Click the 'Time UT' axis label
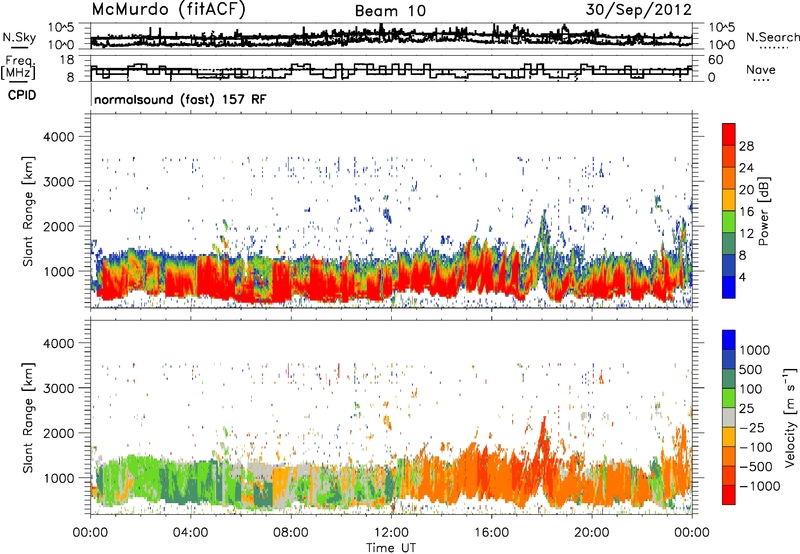800x554 pixels. (391, 548)
